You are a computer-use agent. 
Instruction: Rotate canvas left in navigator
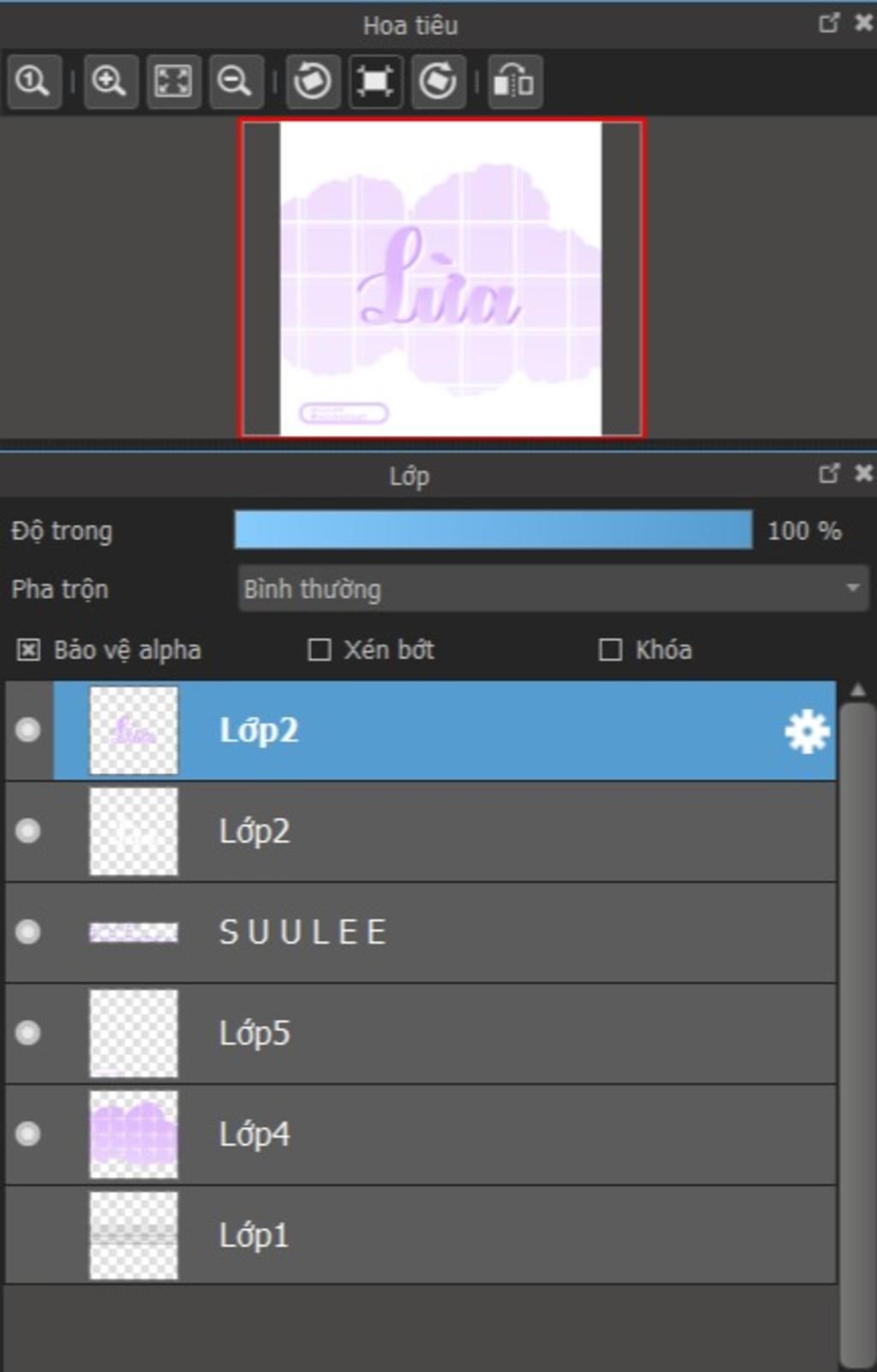point(313,82)
